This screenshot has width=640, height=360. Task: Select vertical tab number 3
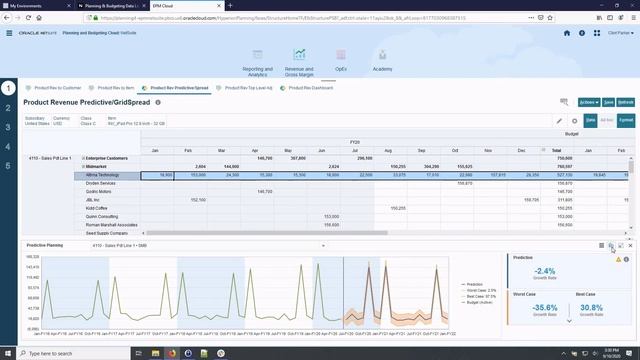coord(8,127)
